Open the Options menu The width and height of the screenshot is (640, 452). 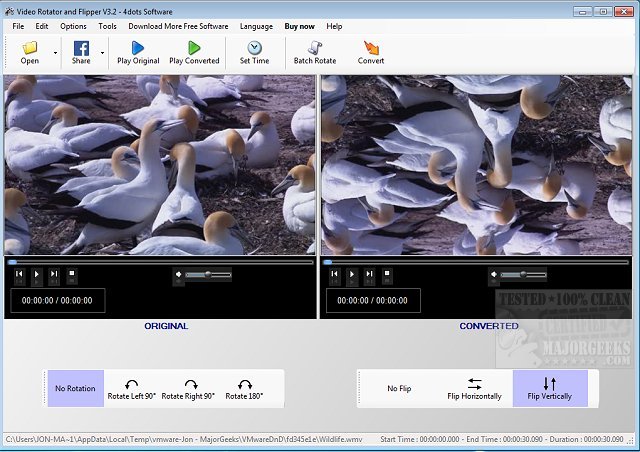coord(73,26)
